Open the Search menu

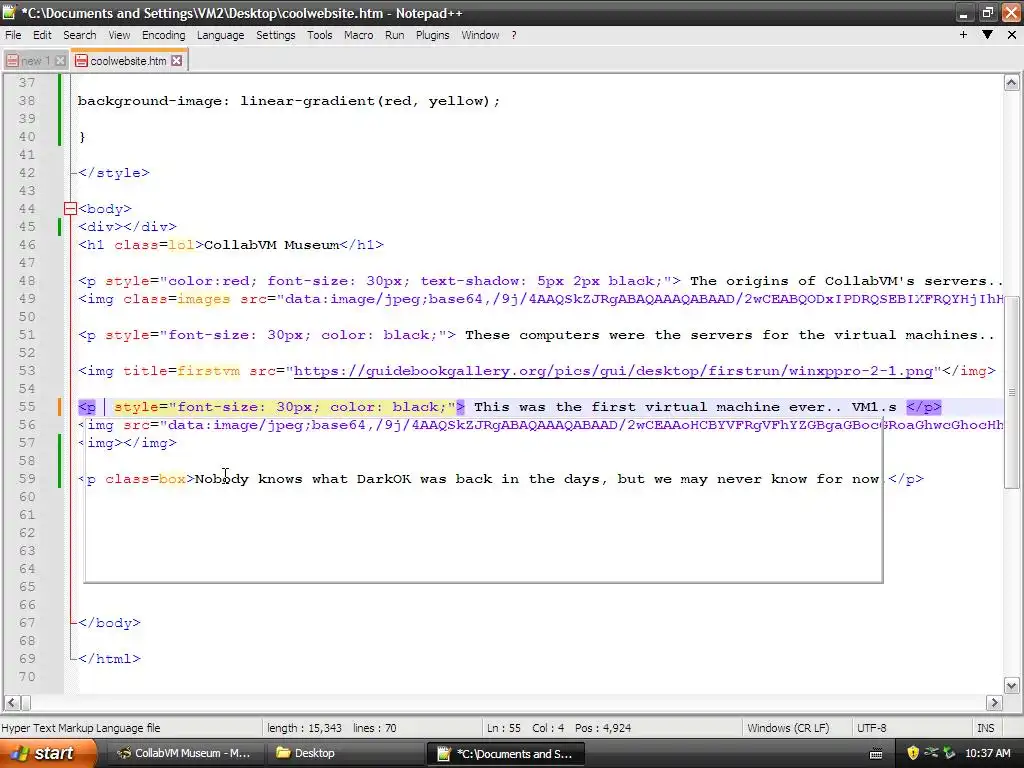[80, 35]
